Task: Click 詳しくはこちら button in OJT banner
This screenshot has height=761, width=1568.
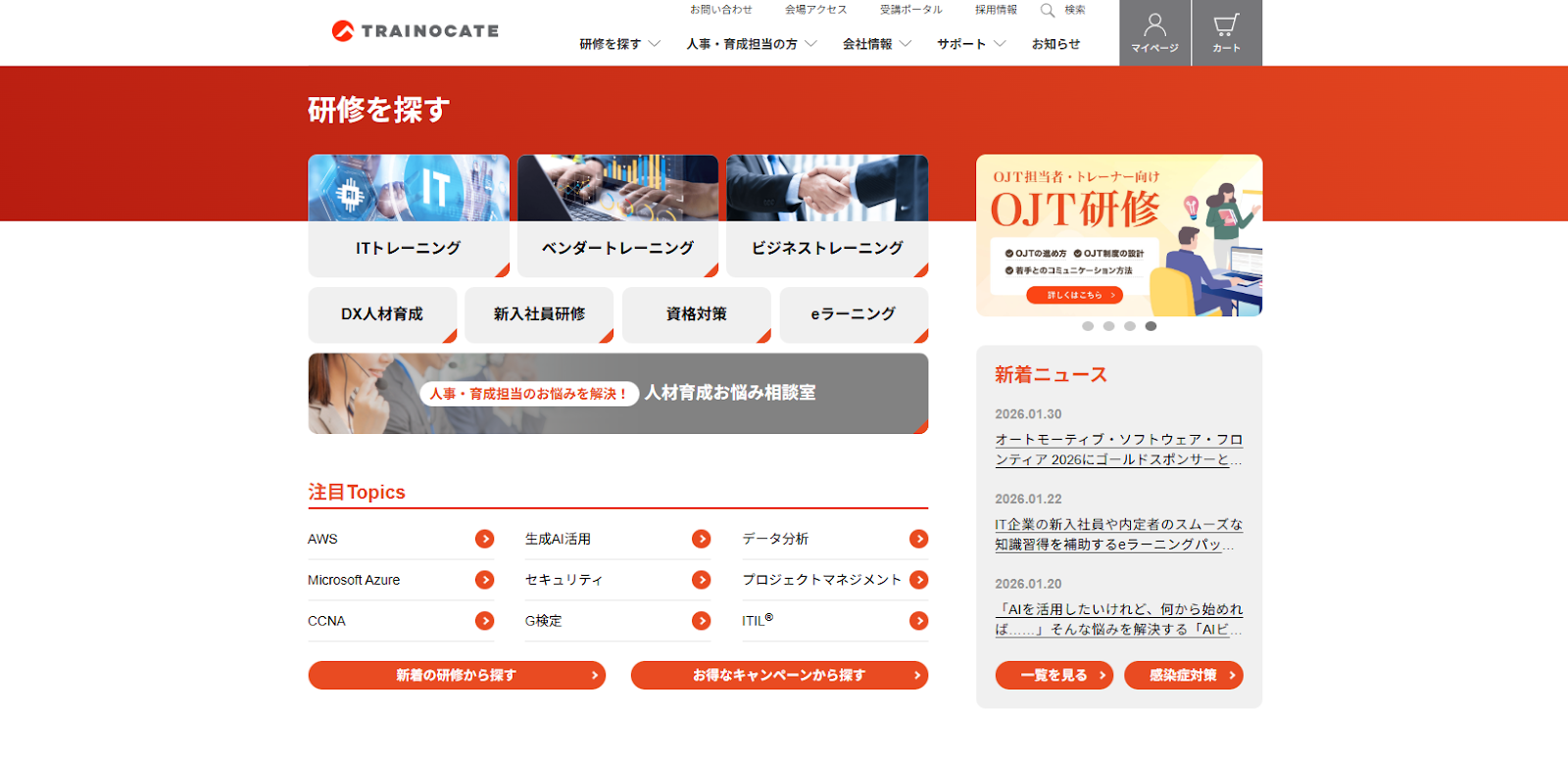Action: pyautogui.click(x=1075, y=295)
